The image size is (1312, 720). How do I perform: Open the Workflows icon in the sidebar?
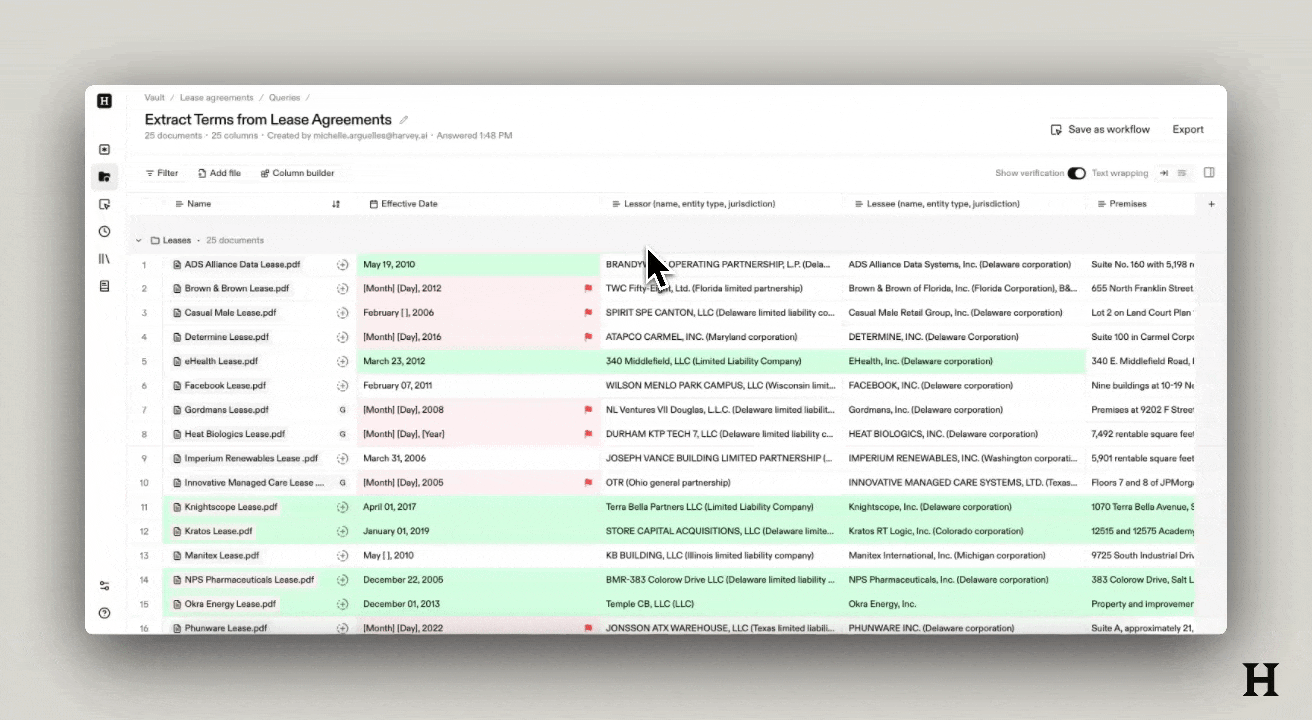pyautogui.click(x=104, y=204)
